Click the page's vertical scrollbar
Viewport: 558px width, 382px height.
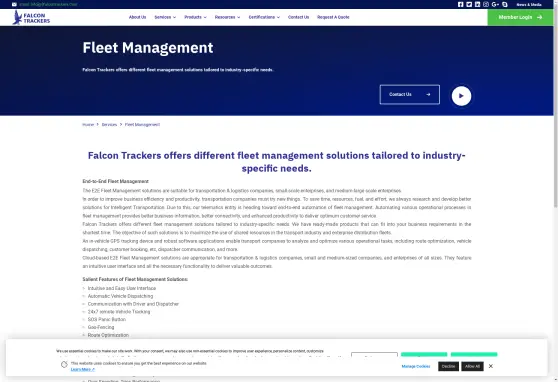[556, 107]
